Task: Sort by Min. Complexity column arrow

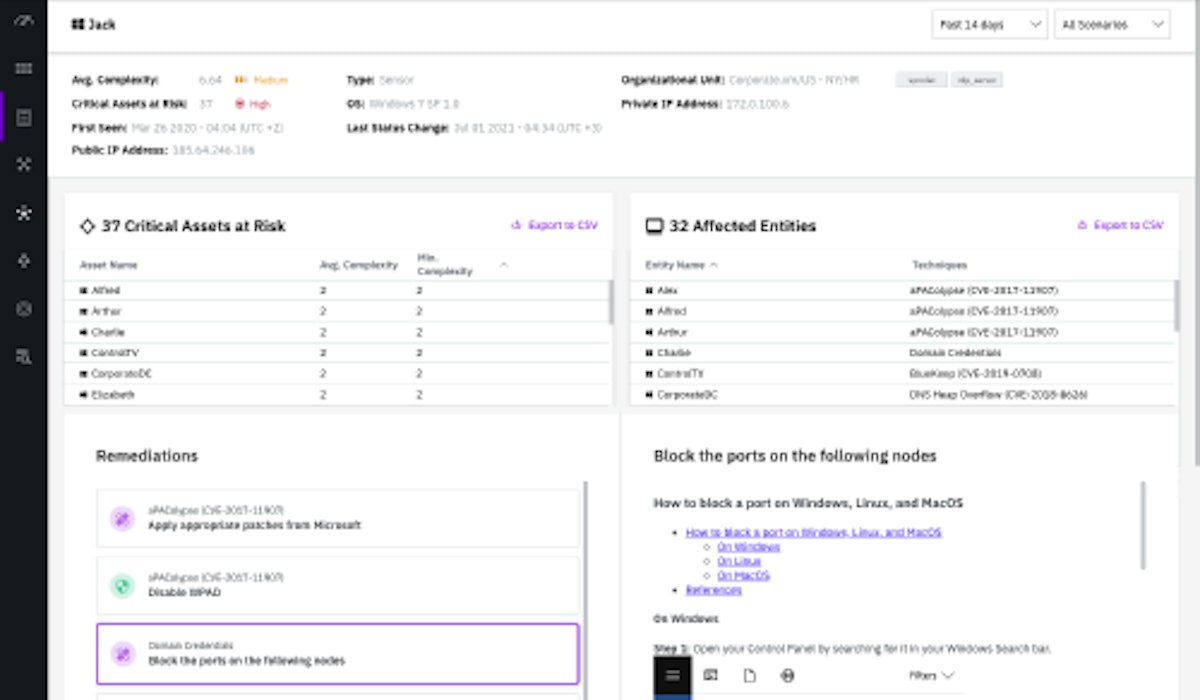Action: tap(503, 266)
